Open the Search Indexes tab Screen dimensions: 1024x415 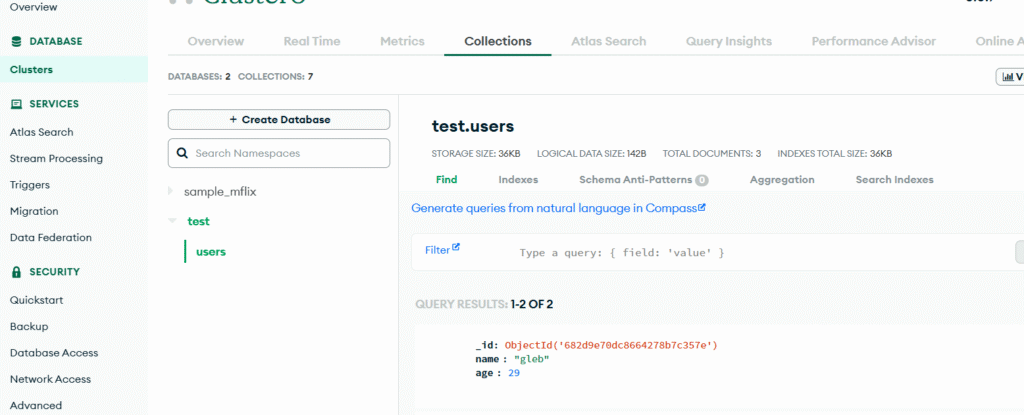pyautogui.click(x=895, y=180)
